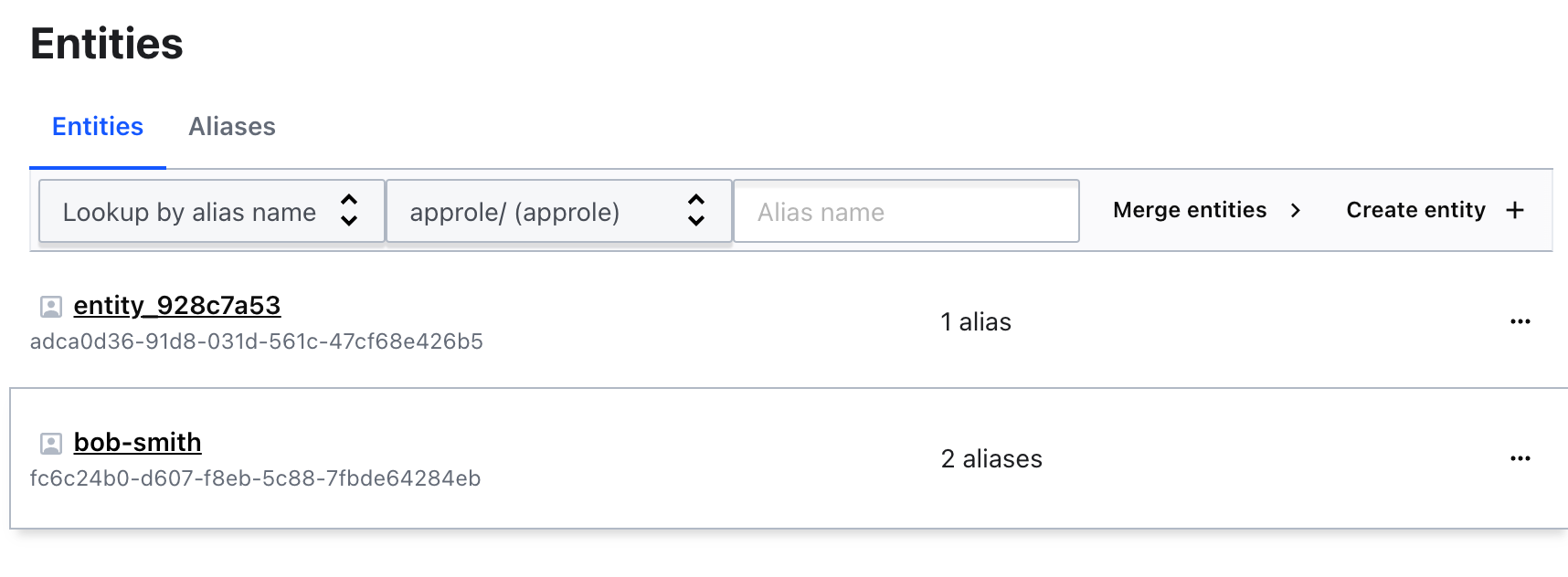
Task: Click the Merge entities link
Action: [1207, 210]
